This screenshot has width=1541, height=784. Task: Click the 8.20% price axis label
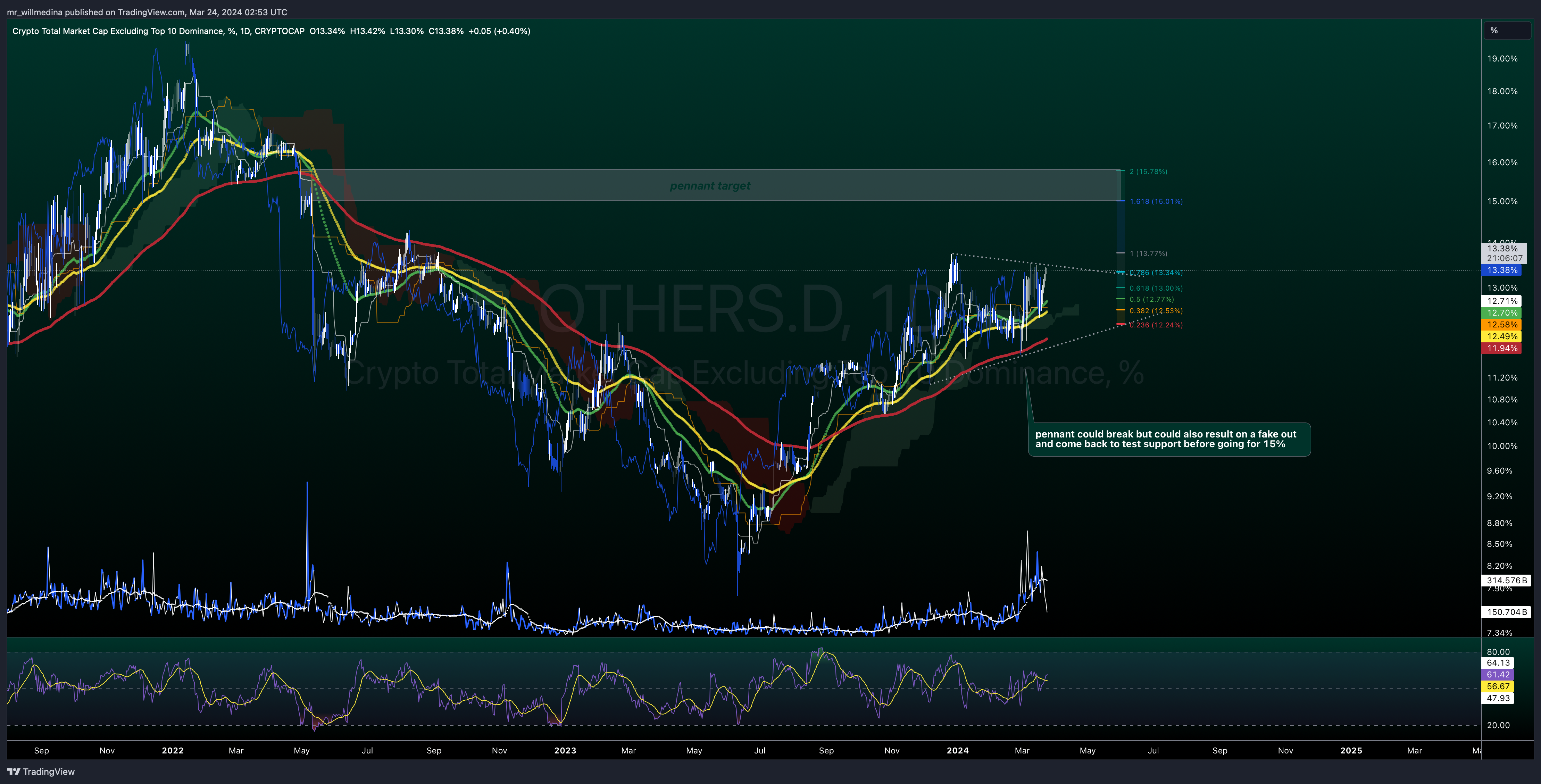[1499, 566]
